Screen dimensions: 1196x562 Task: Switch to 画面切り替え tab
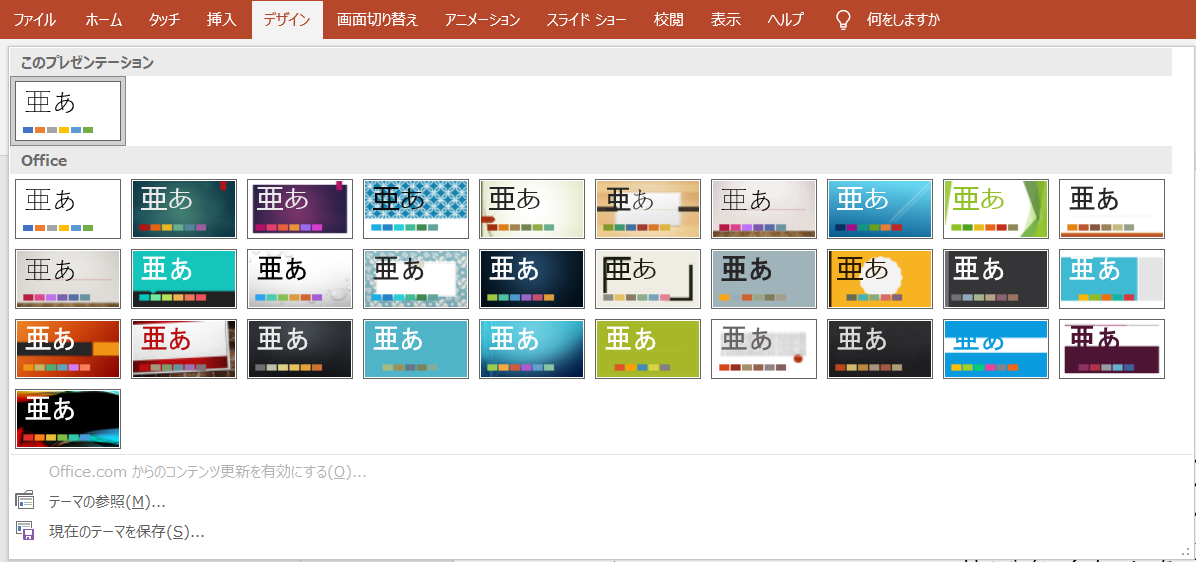(x=377, y=20)
